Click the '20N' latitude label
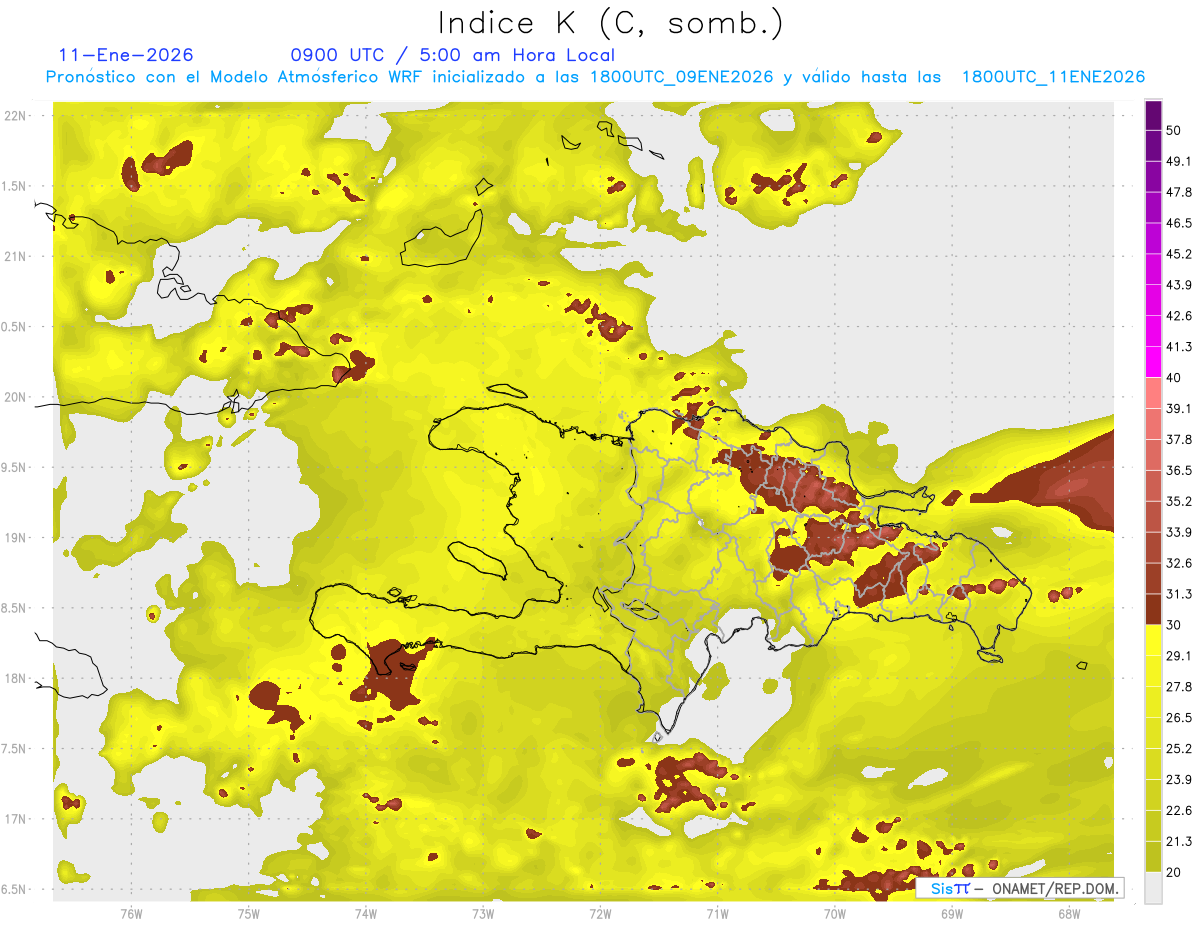Image resolution: width=1200 pixels, height=927 pixels. point(17,397)
